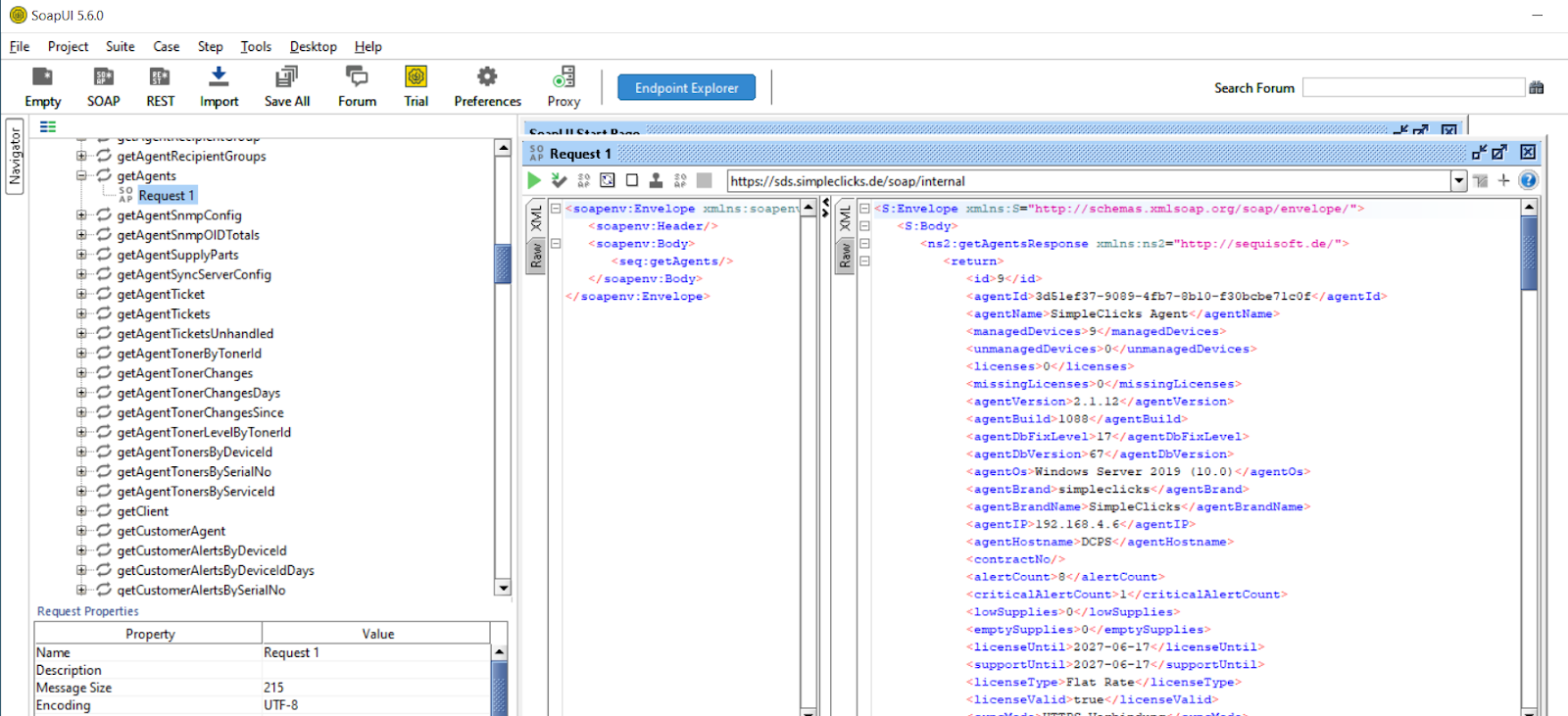This screenshot has height=716, width=1568.
Task: Create new SOAP project via toolbar
Action: [x=103, y=86]
